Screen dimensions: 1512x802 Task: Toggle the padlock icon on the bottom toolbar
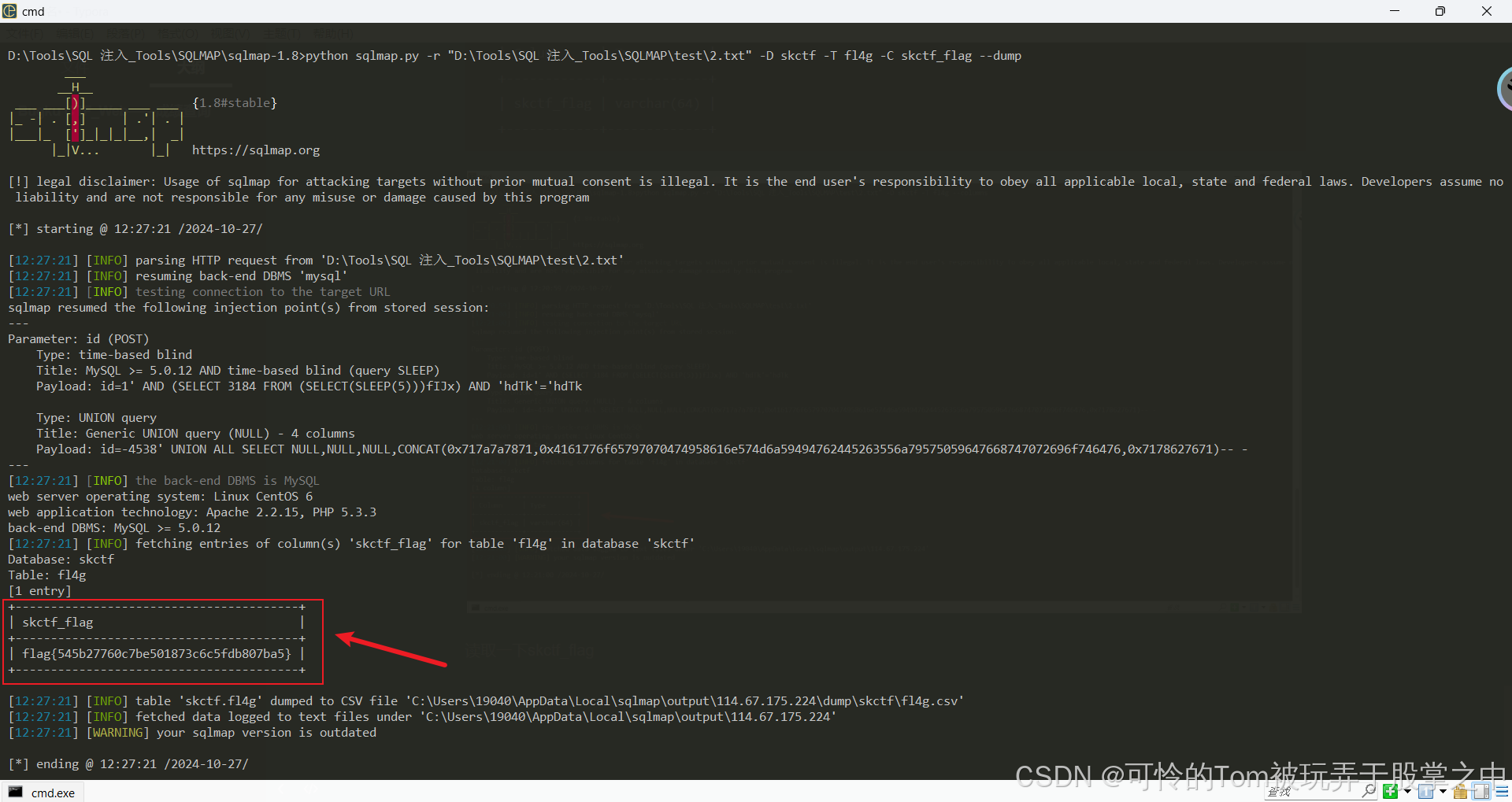[1459, 792]
